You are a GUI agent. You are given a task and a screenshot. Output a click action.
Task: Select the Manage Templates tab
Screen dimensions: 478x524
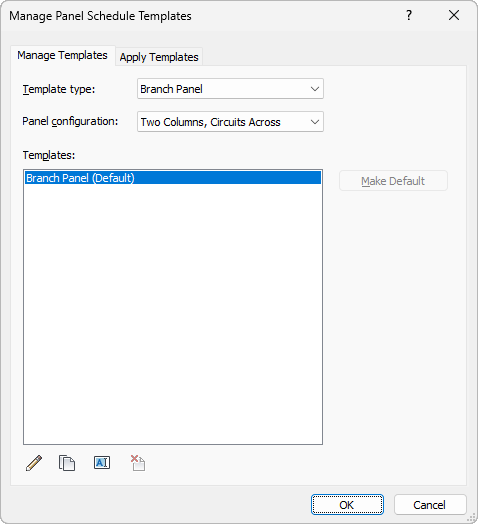[x=63, y=55]
